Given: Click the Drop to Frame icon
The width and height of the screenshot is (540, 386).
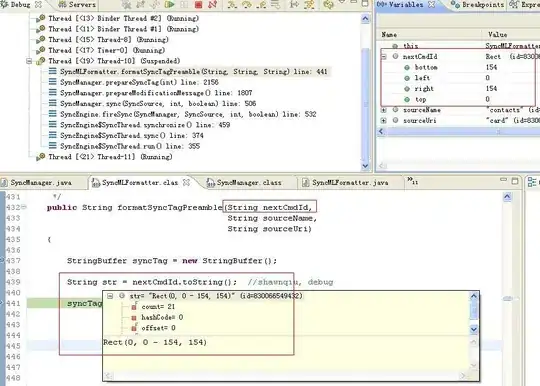Looking at the screenshot, I should [x=275, y=4].
